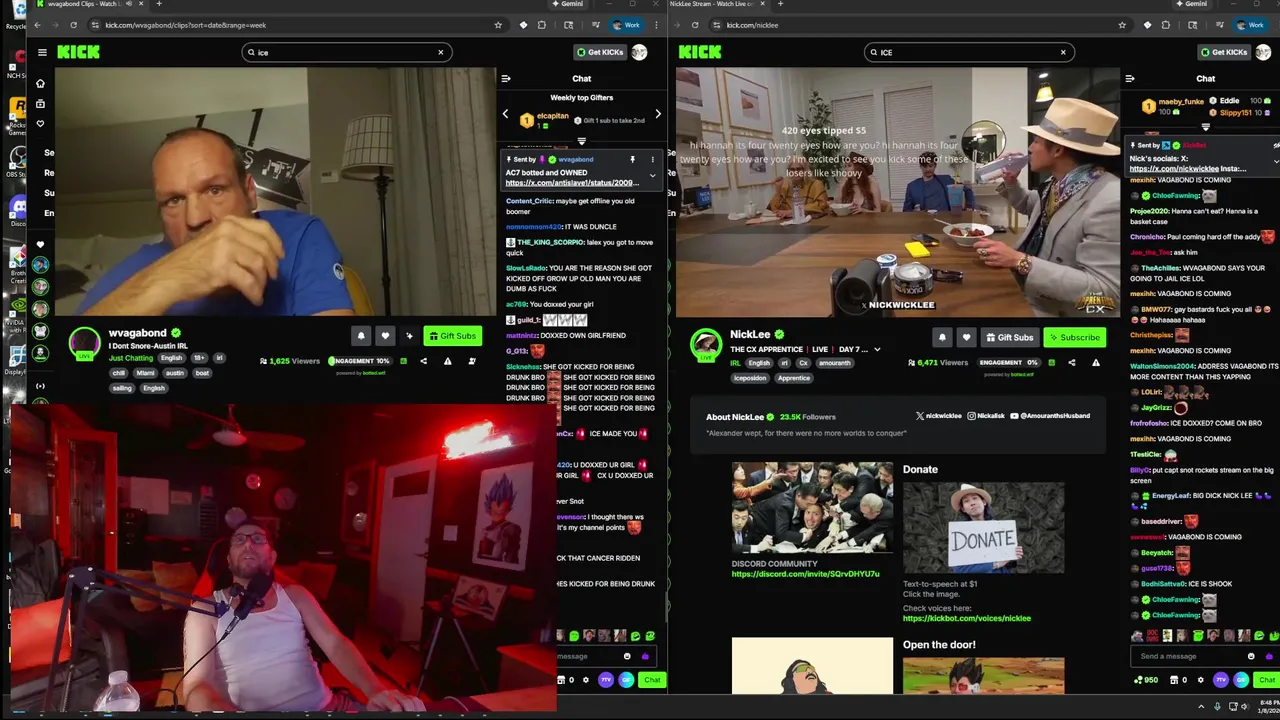1280x720 pixels.
Task: Report the NickLee stream
Action: click(1095, 362)
